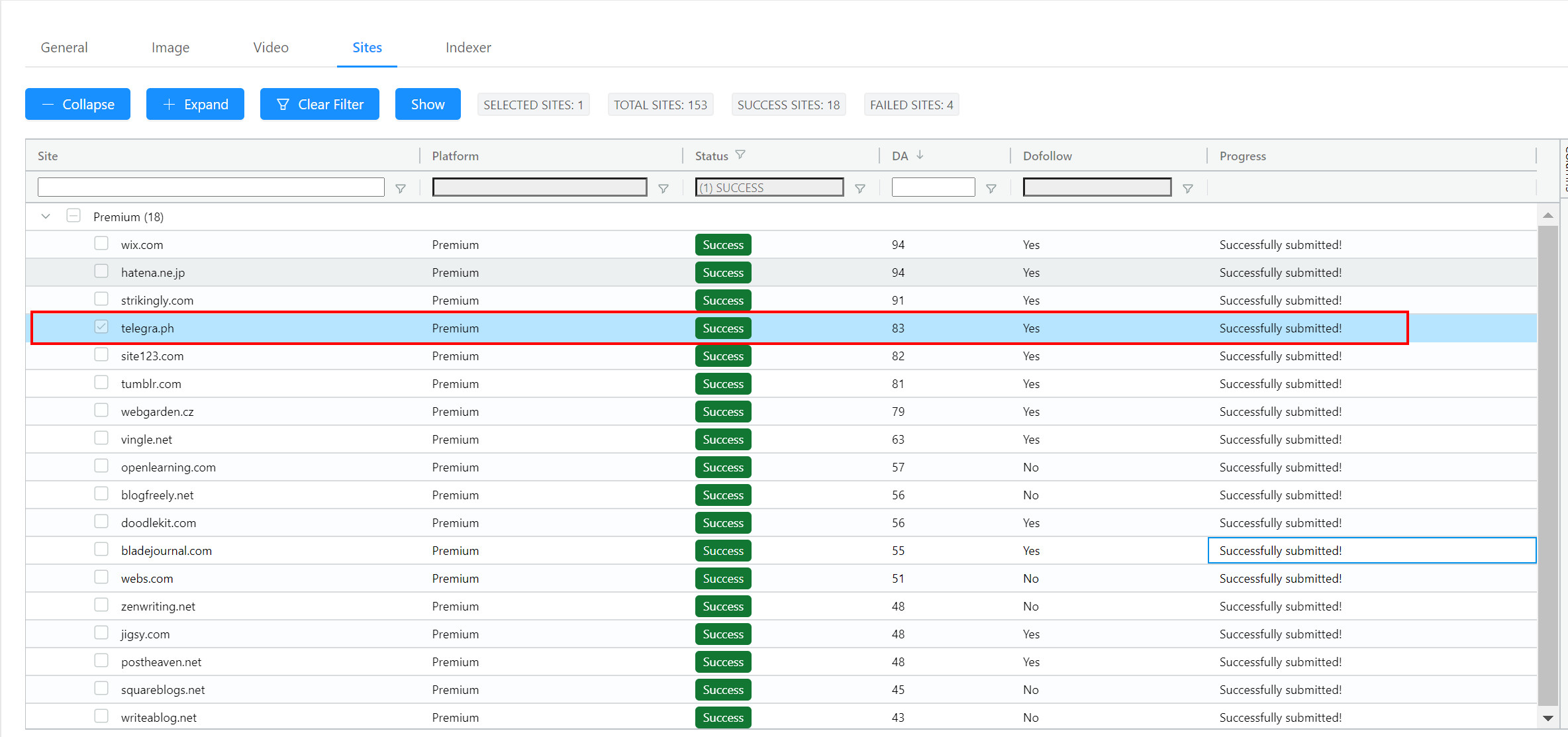Click the Success badge for wix.com
The width and height of the screenshot is (1568, 737).
[x=723, y=245]
